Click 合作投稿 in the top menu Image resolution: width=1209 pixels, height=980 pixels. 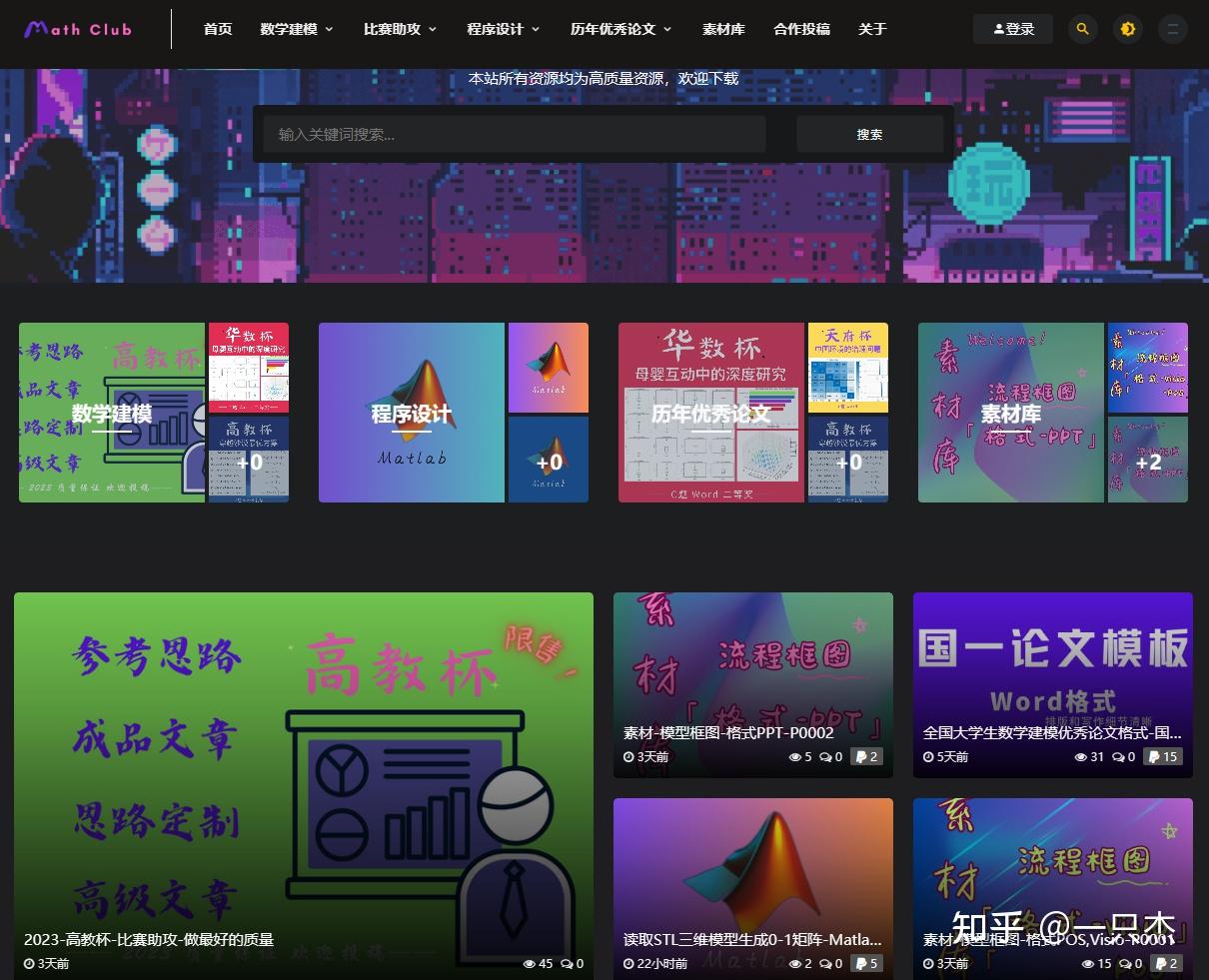799,29
